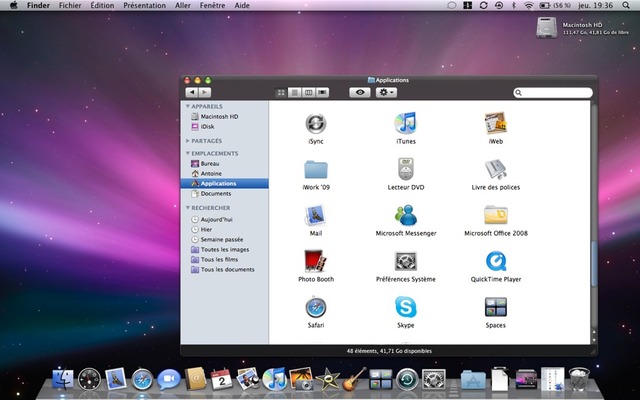Select Microsoft Messenger icon

[406, 215]
